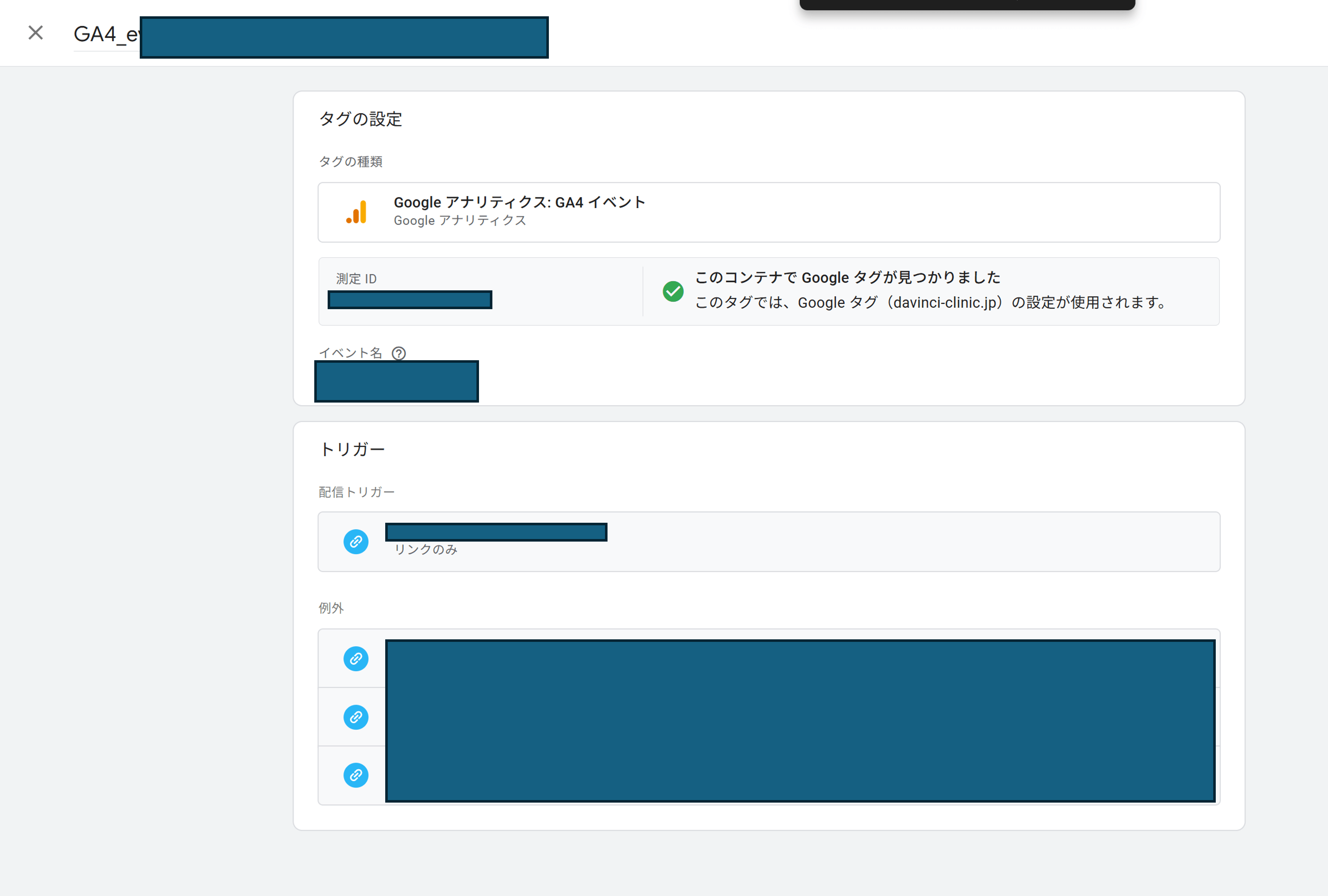Click the Google Analytics bar chart icon
The image size is (1328, 896).
coord(357,213)
